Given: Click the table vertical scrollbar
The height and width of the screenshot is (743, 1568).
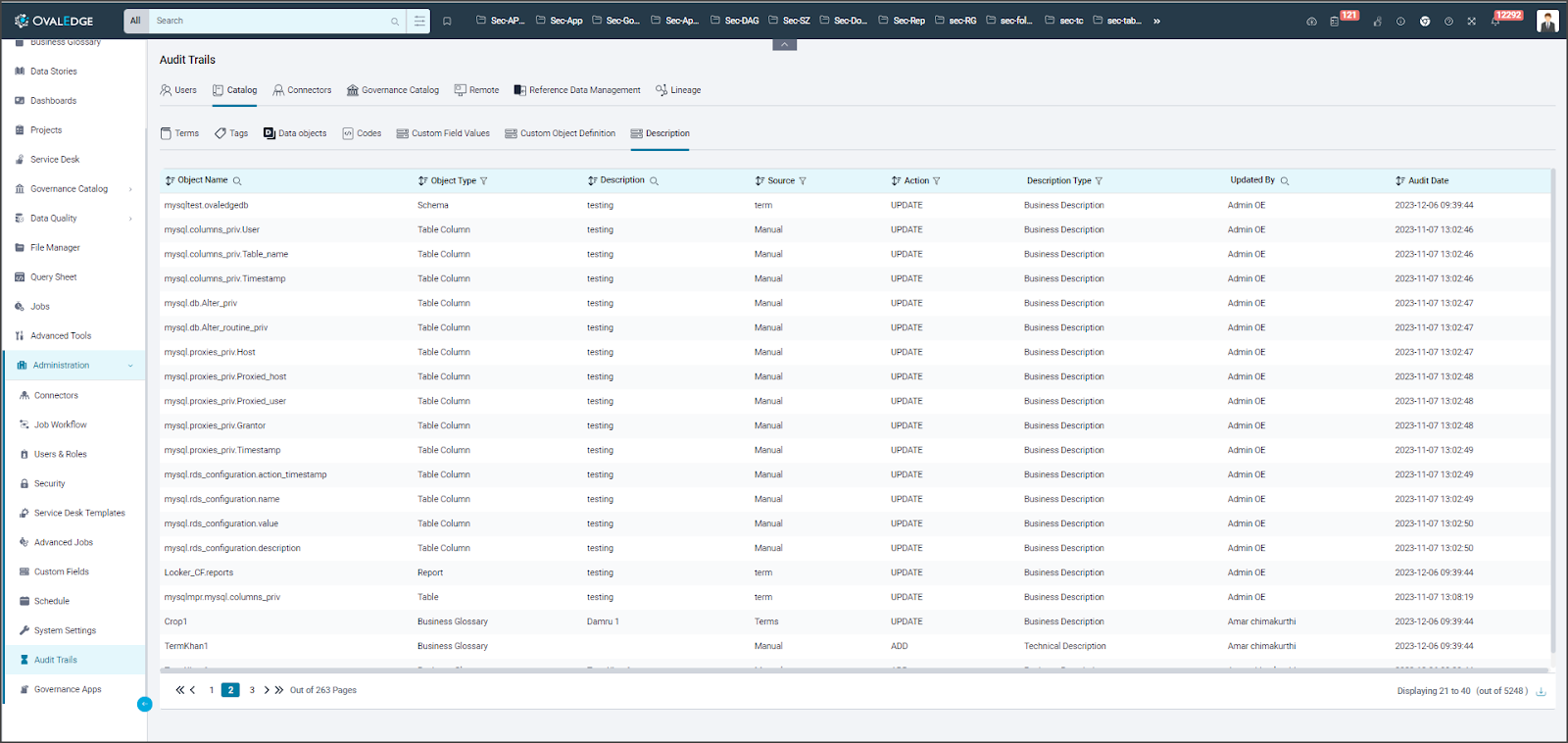Looking at the screenshot, I should (1552, 412).
